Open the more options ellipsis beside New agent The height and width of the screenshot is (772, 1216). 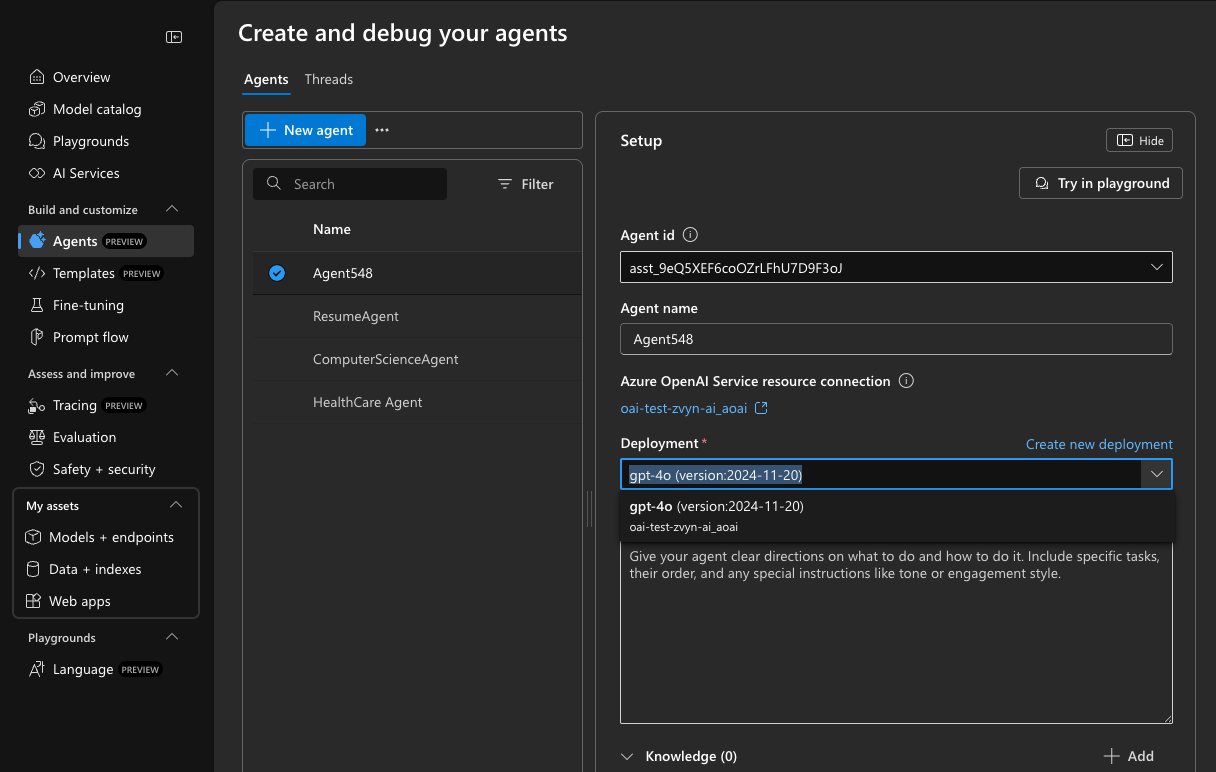pos(382,130)
